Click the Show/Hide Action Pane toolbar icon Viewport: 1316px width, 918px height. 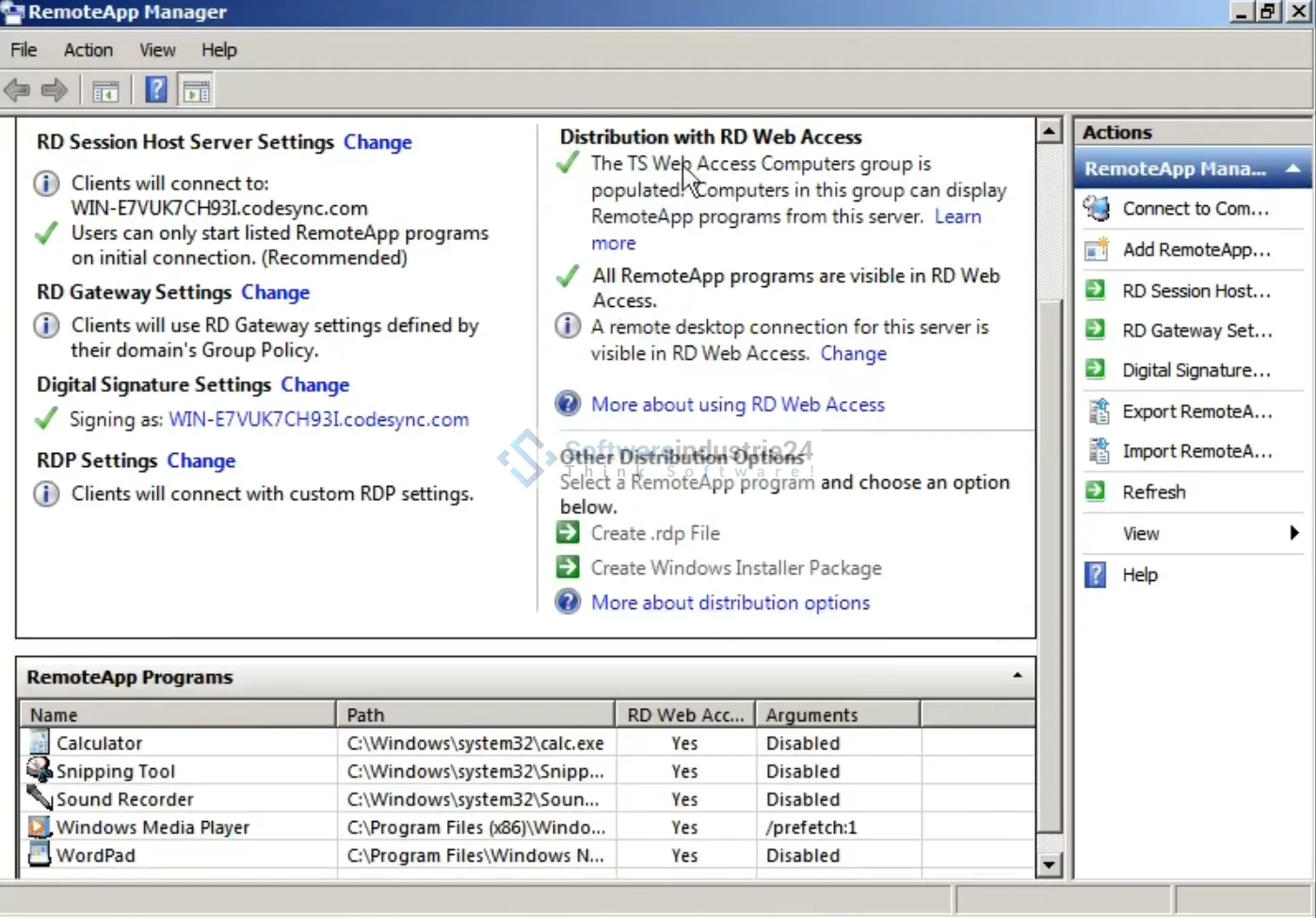[x=196, y=91]
